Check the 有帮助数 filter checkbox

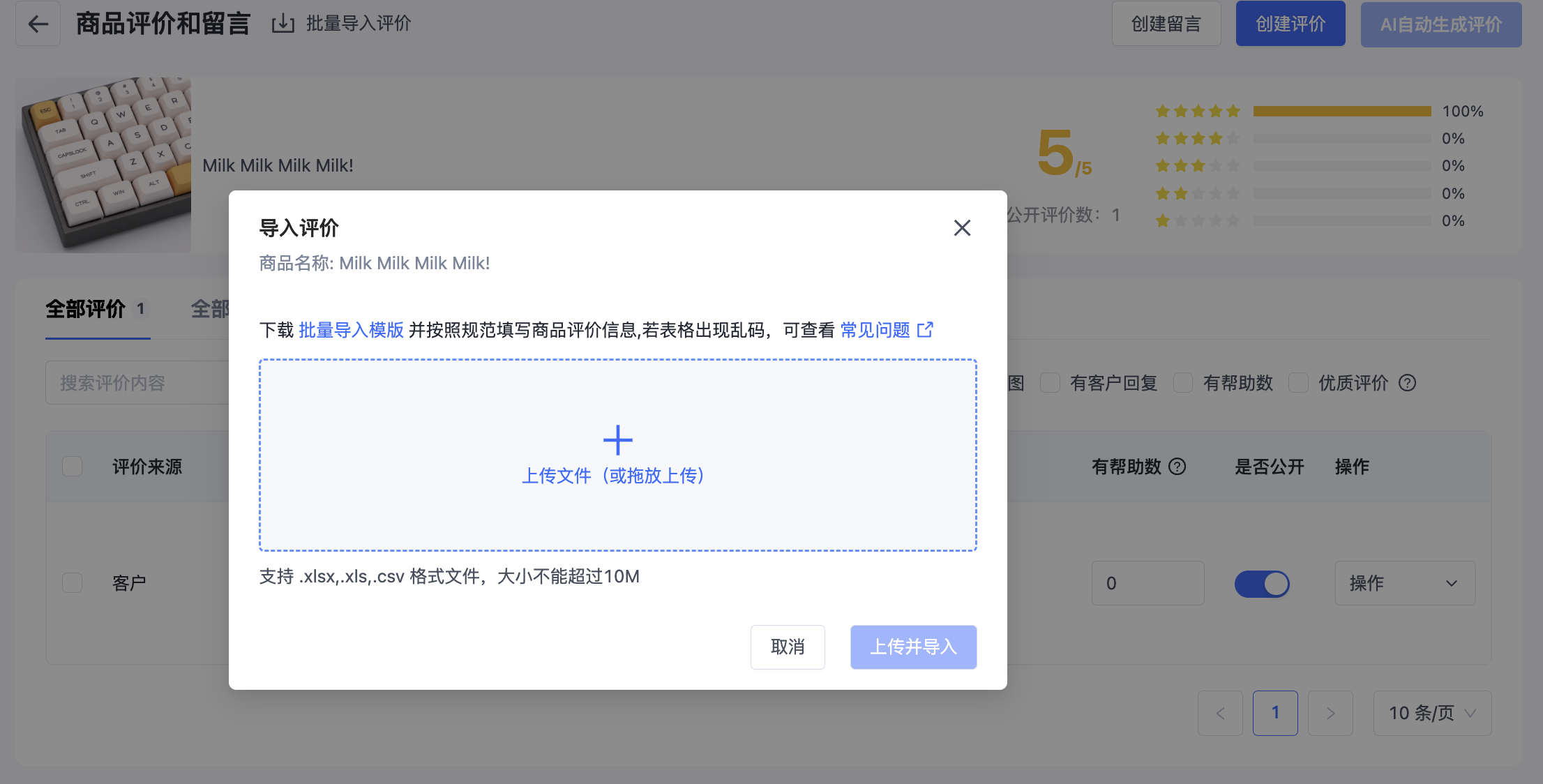[x=1182, y=383]
